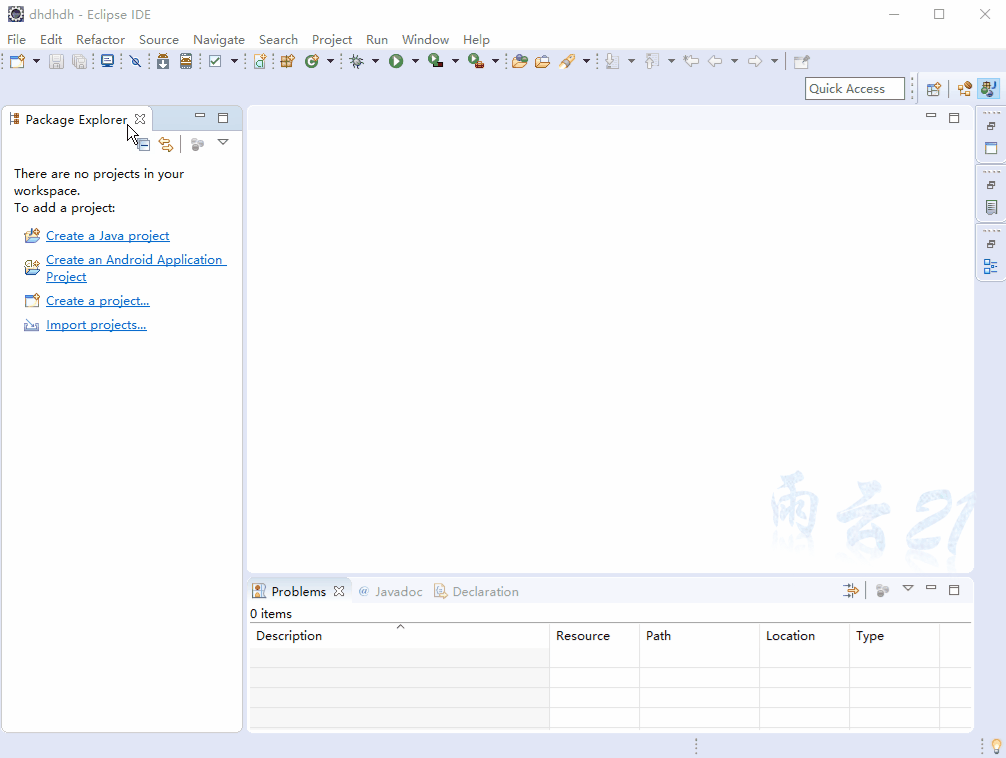This screenshot has width=1006, height=758.
Task: Click the Open Type folder icon
Action: [x=520, y=62]
